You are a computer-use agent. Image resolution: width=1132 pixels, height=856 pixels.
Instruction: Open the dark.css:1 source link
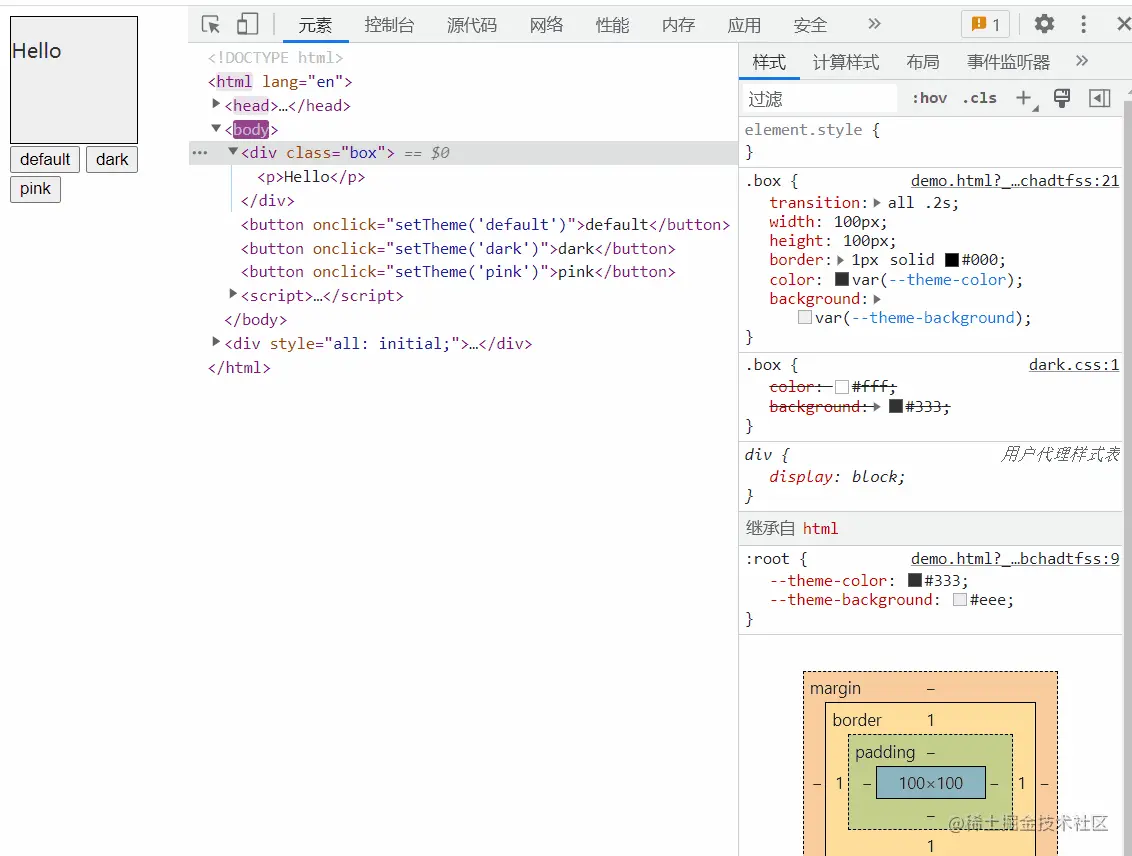1074,365
